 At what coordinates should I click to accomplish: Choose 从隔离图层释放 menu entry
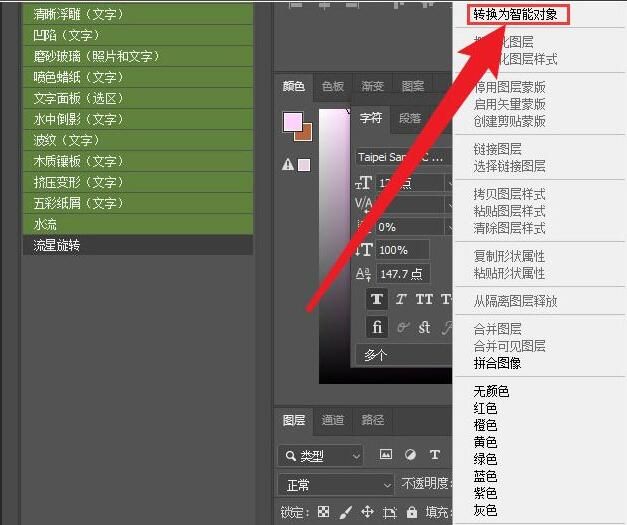[x=515, y=301]
